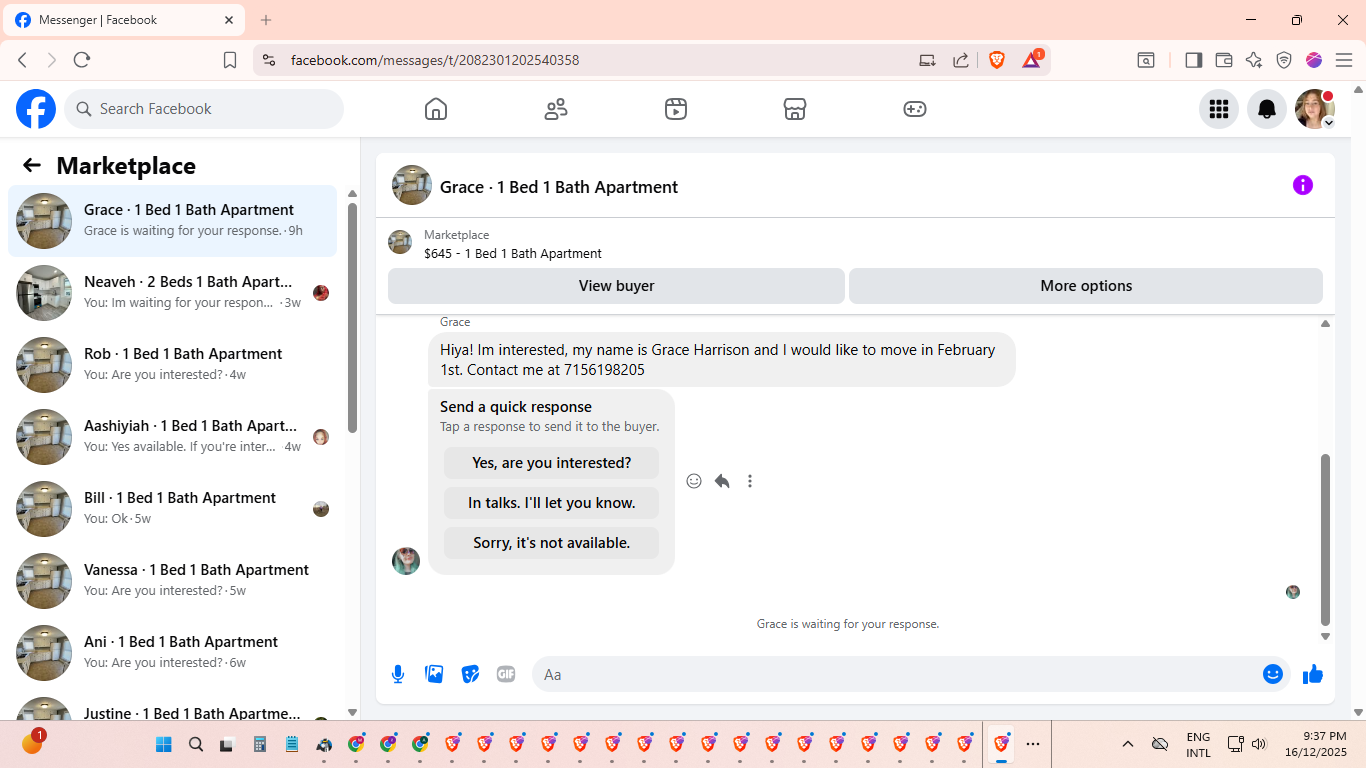The width and height of the screenshot is (1366, 768).
Task: Toggle the browser sidebar panel
Action: (x=1193, y=60)
